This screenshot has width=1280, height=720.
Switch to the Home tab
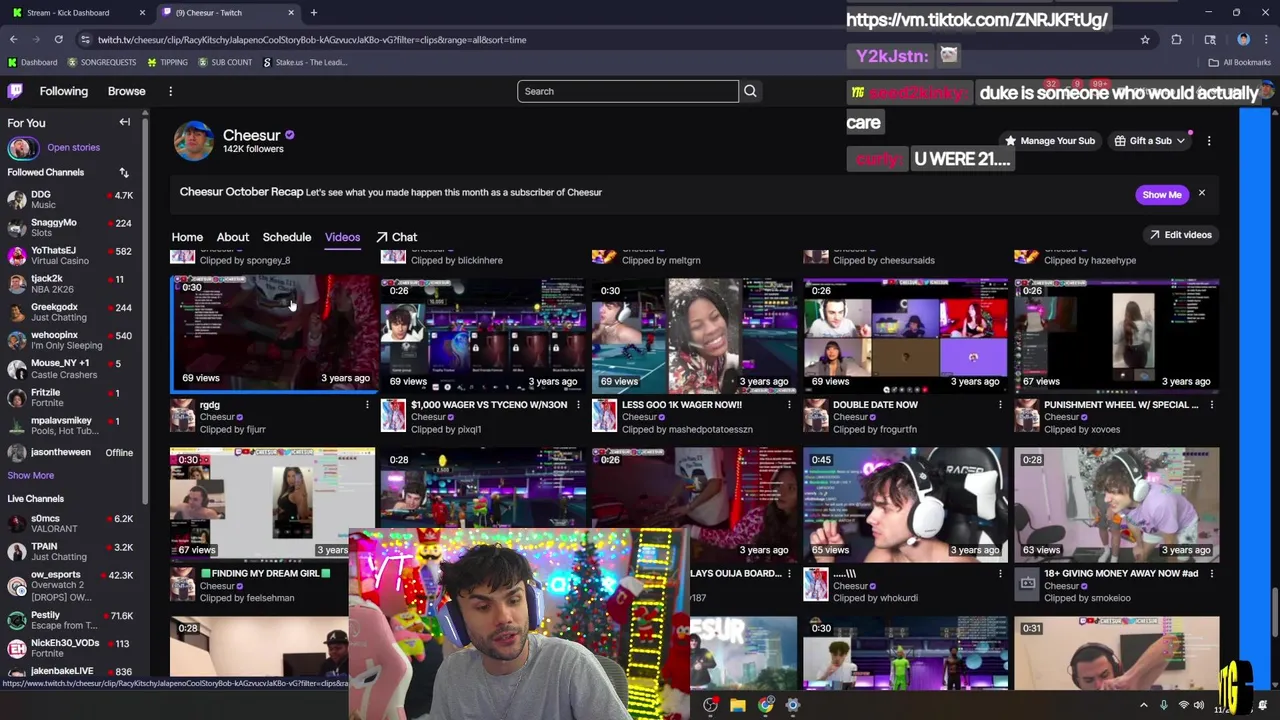coord(187,238)
